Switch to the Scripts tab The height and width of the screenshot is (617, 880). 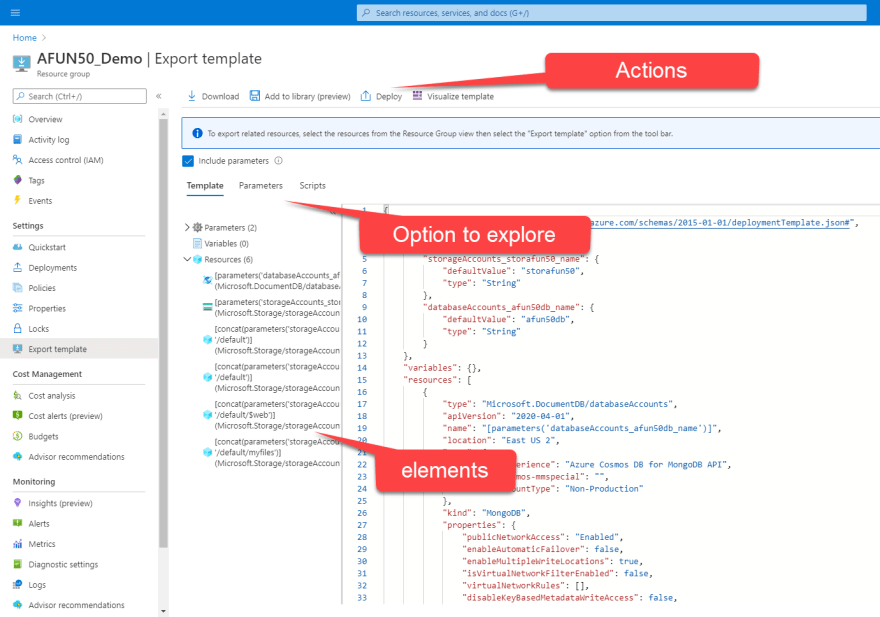313,186
